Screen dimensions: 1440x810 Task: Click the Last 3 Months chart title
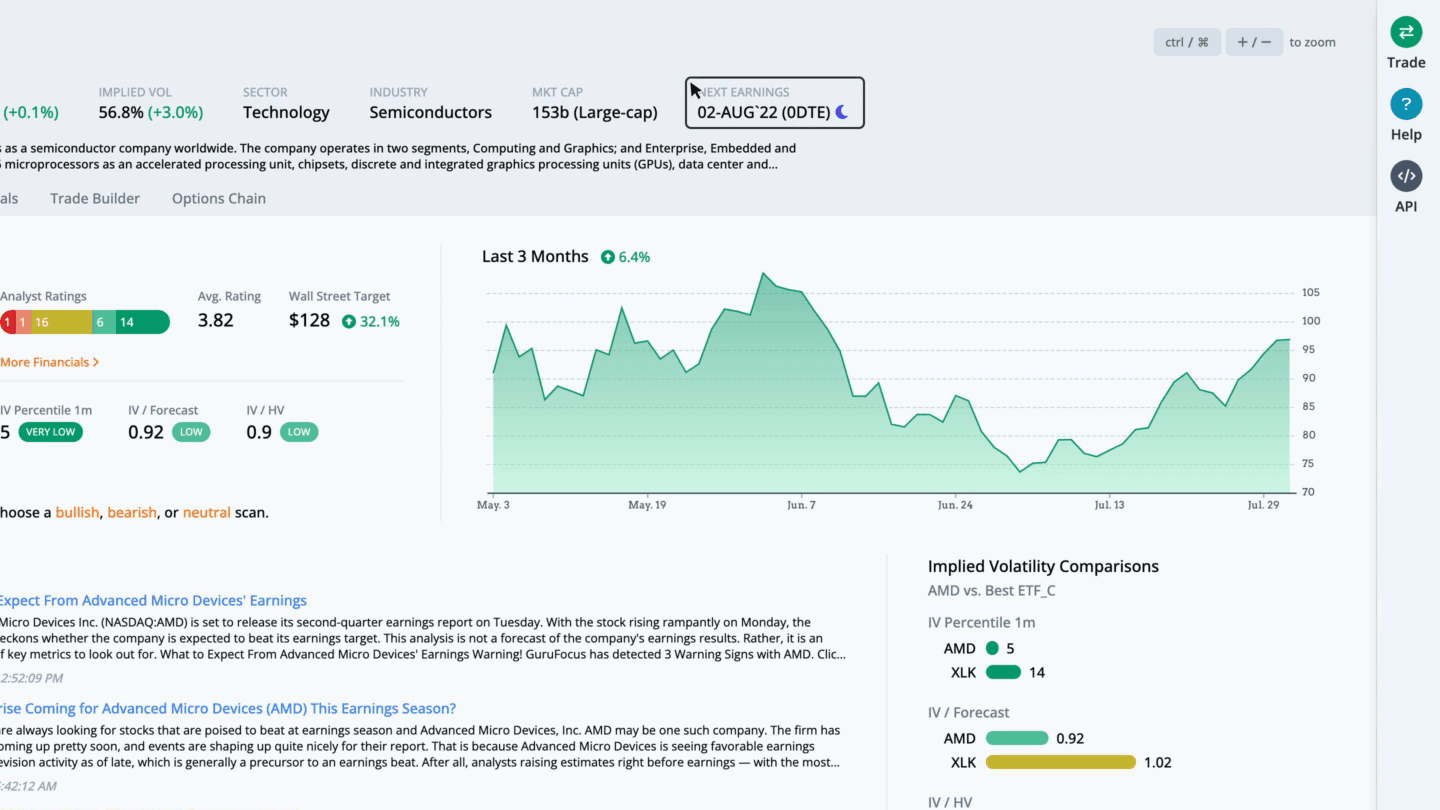tap(535, 256)
